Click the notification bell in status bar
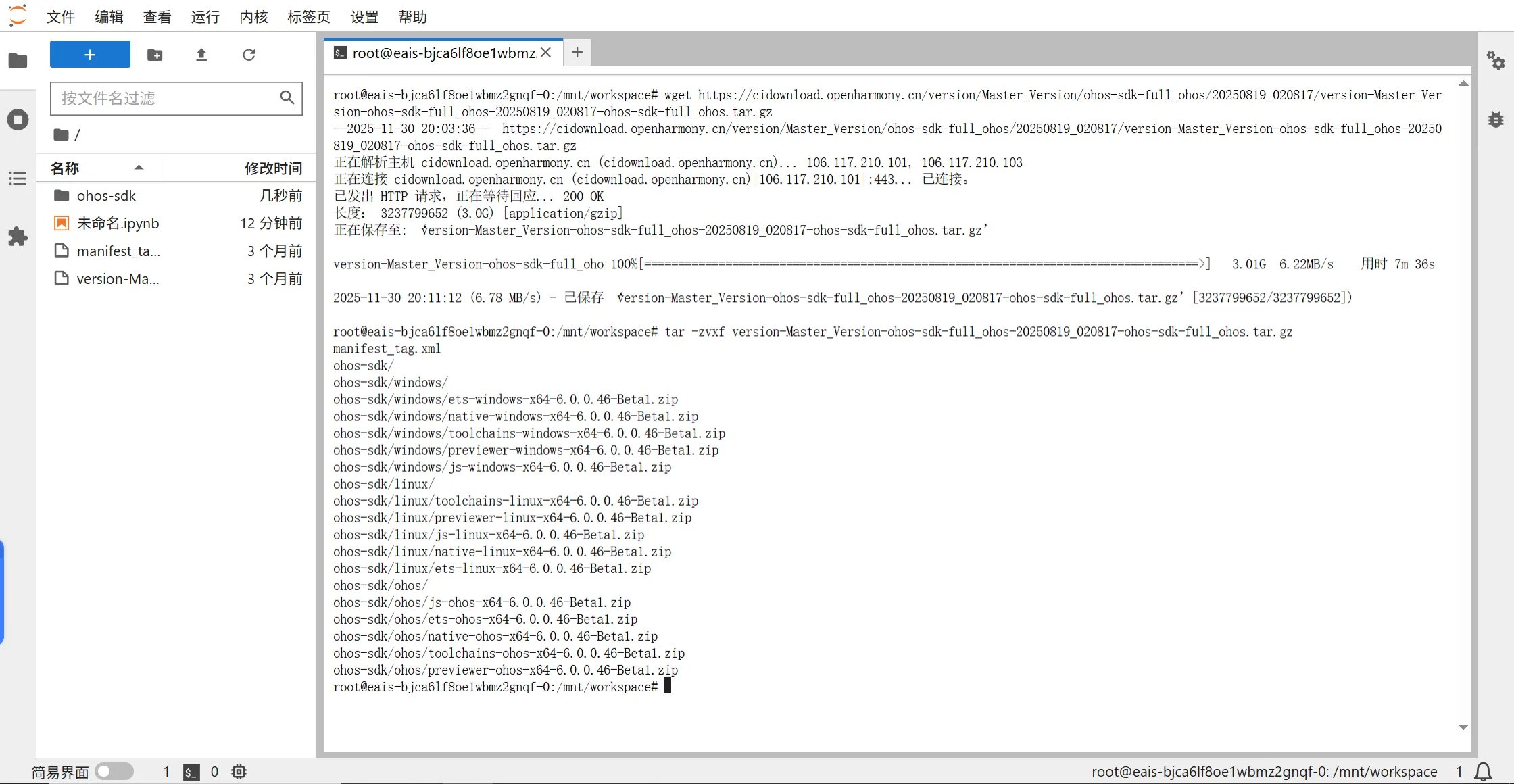 (1484, 771)
